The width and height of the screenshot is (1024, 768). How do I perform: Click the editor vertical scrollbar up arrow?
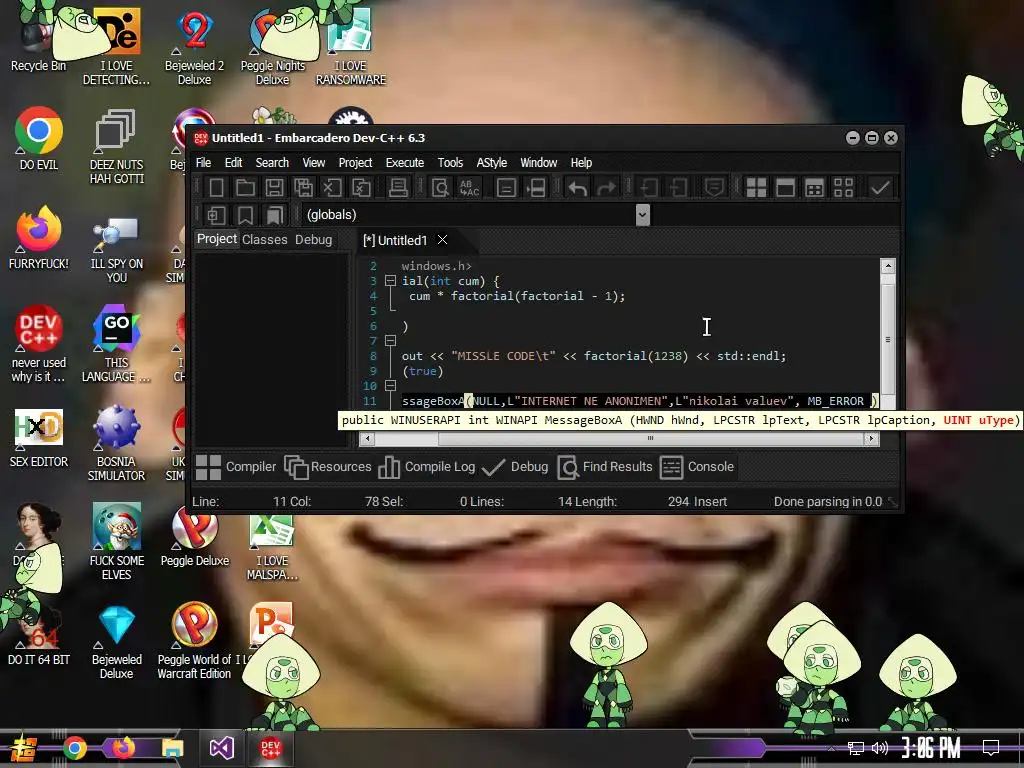tap(888, 266)
